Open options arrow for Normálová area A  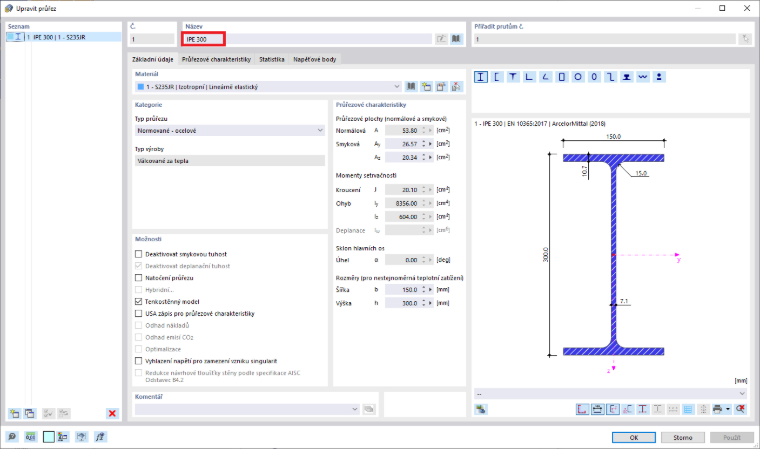[x=430, y=130]
